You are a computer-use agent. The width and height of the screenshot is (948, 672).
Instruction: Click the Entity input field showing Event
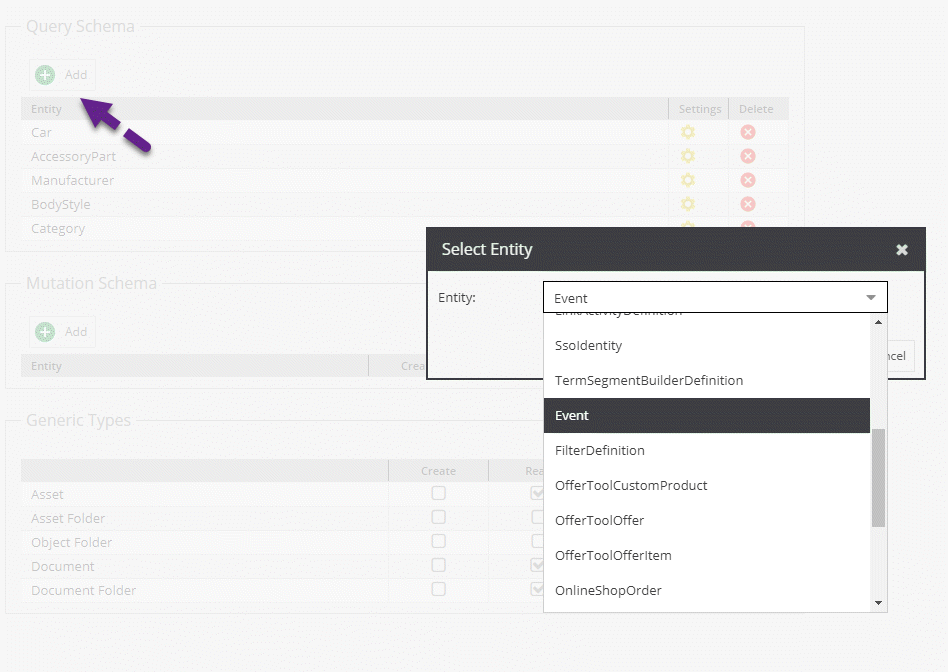click(x=700, y=298)
